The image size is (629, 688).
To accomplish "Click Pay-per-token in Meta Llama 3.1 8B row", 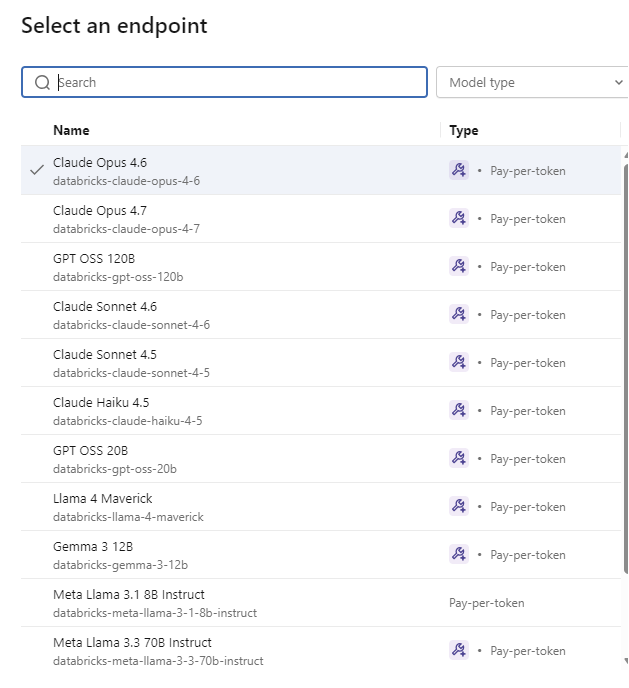I will coord(486,603).
